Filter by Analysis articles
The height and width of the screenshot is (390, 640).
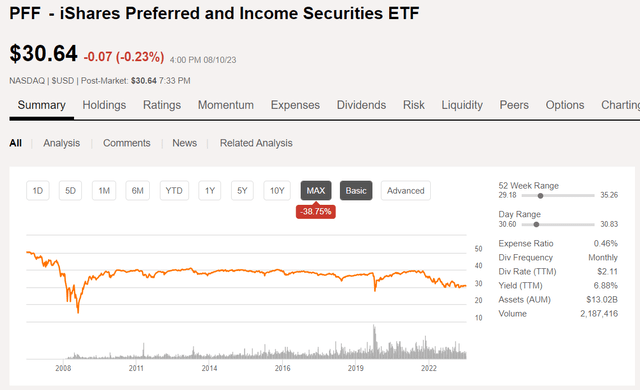[x=62, y=143]
